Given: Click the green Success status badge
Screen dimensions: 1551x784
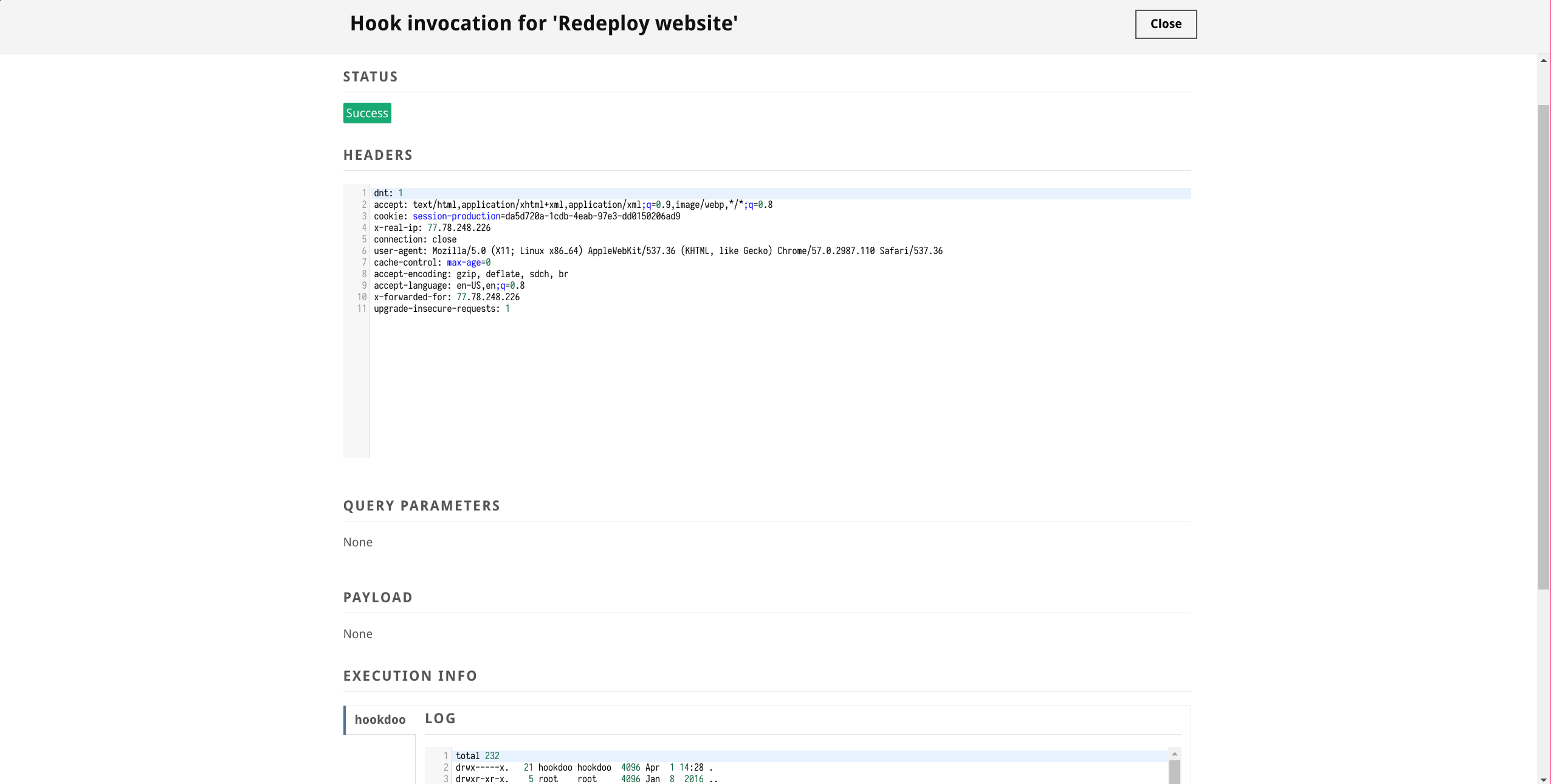Looking at the screenshot, I should click(366, 113).
